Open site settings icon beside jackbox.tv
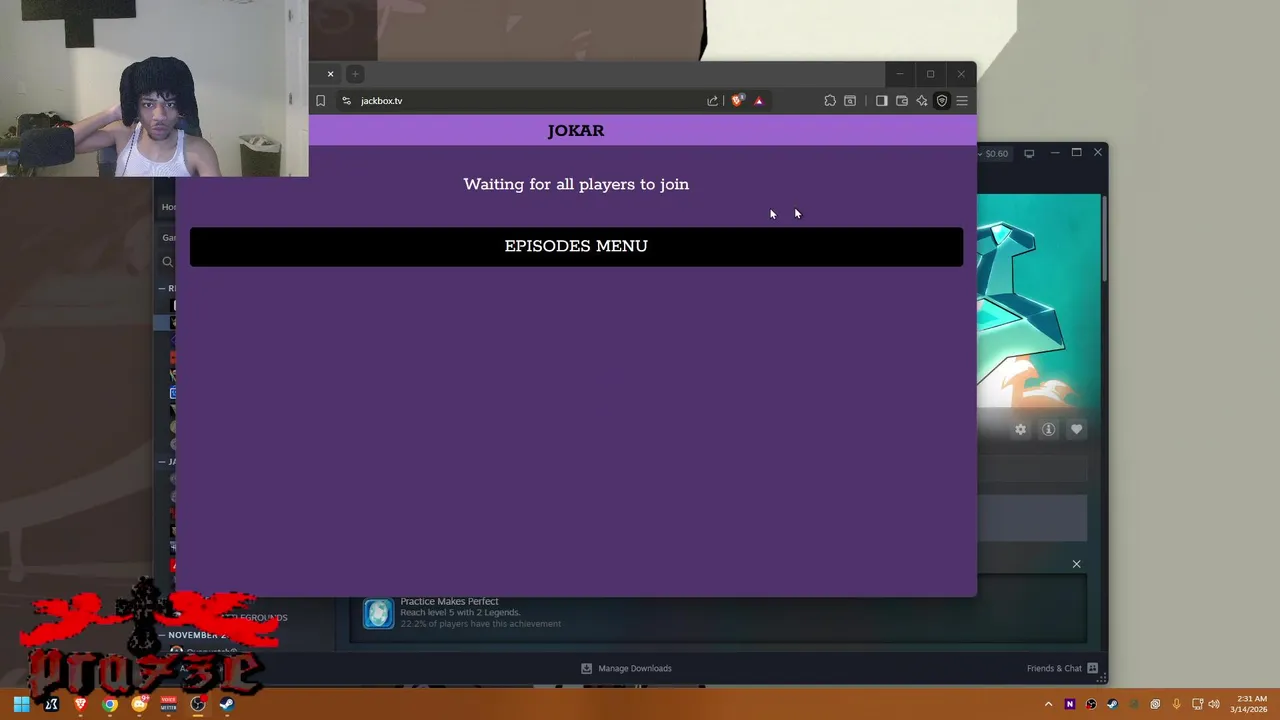This screenshot has width=1280, height=720. click(x=346, y=101)
